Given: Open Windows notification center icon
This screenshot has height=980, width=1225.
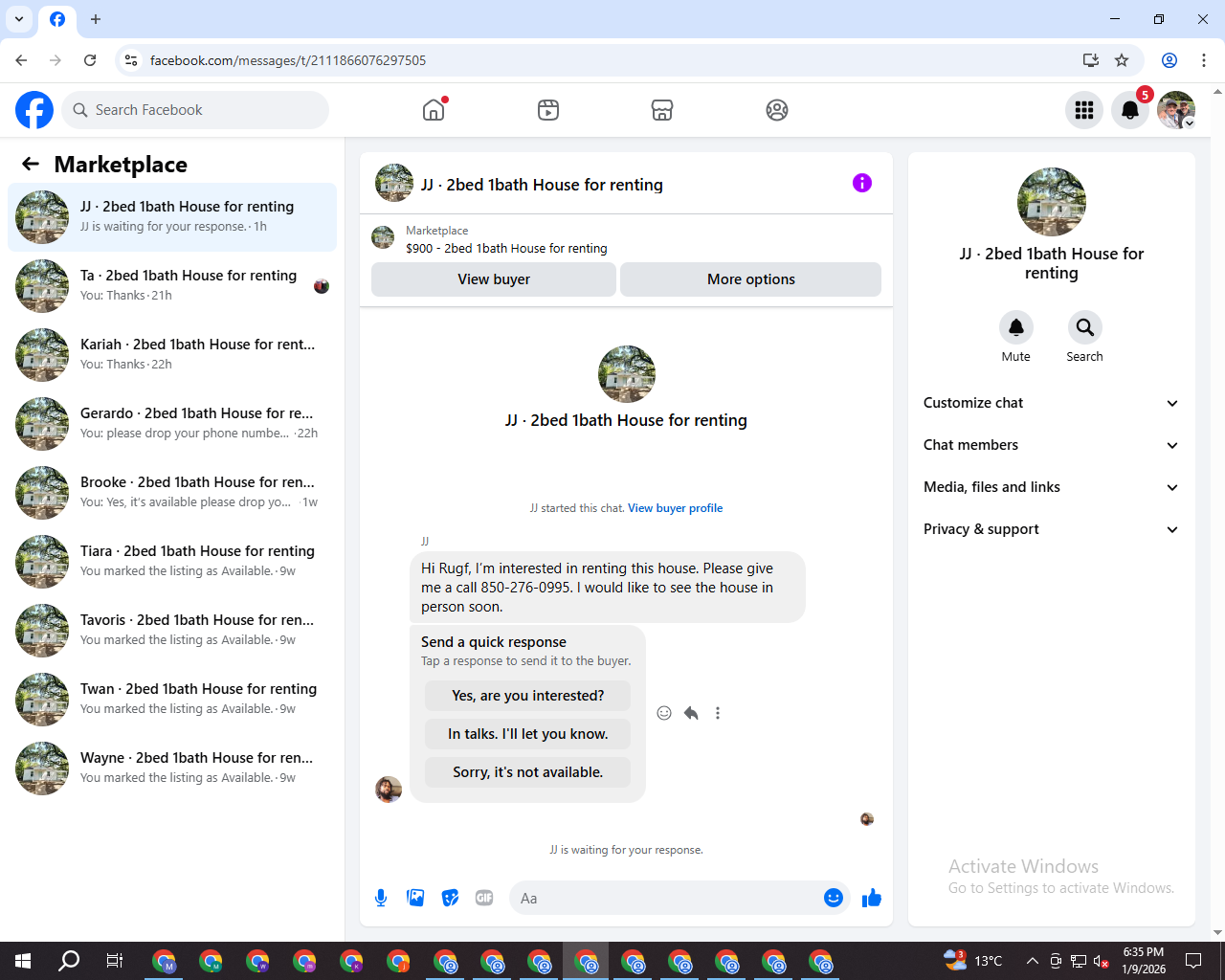Looking at the screenshot, I should tap(1193, 961).
